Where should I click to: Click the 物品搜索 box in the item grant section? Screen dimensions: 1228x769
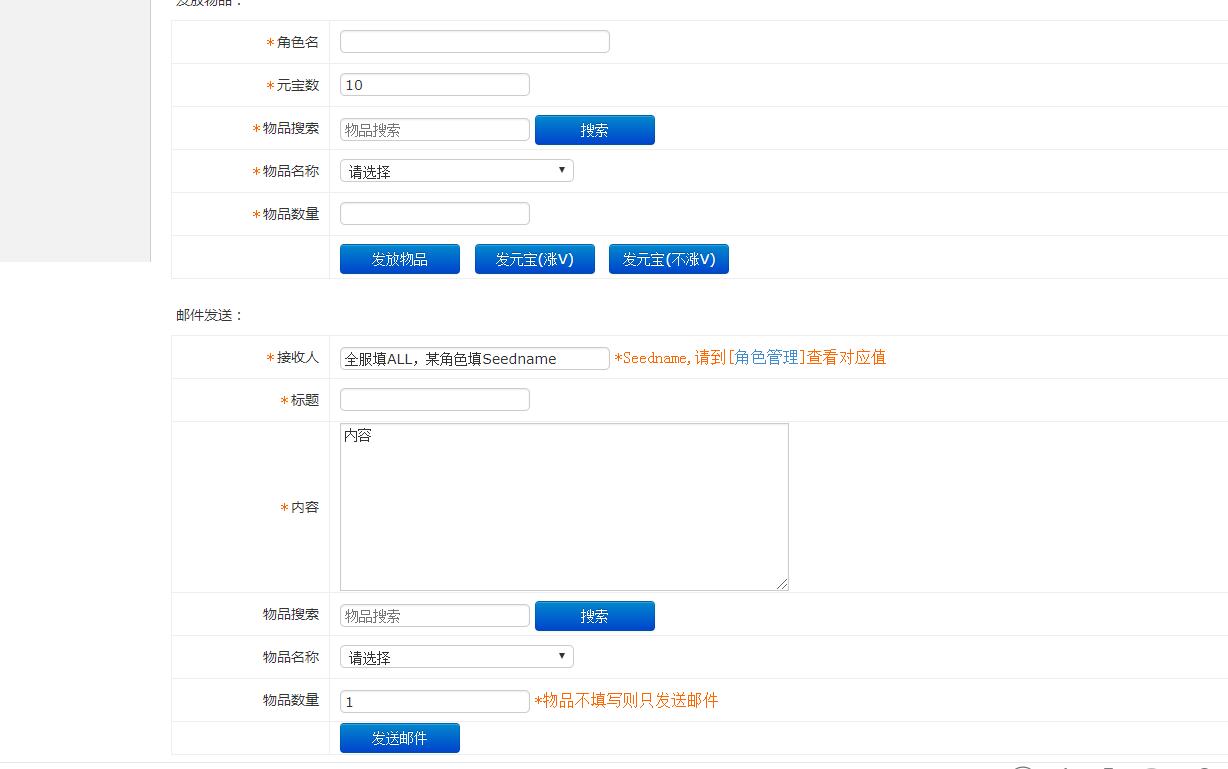434,130
